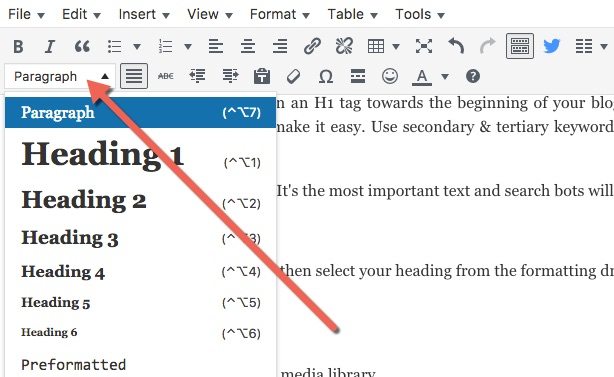
Task: Justify the text alignment
Action: pyautogui.click(x=134, y=76)
